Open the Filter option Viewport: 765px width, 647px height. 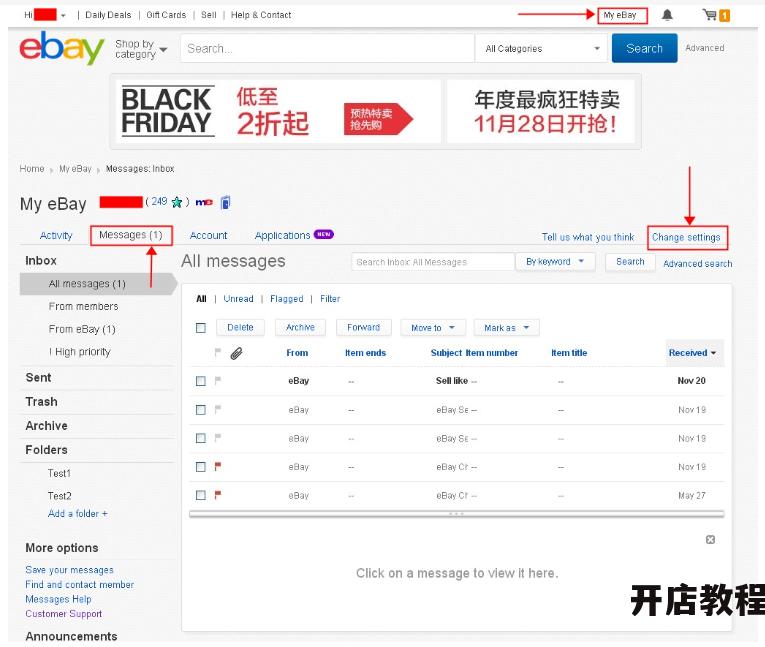click(330, 299)
